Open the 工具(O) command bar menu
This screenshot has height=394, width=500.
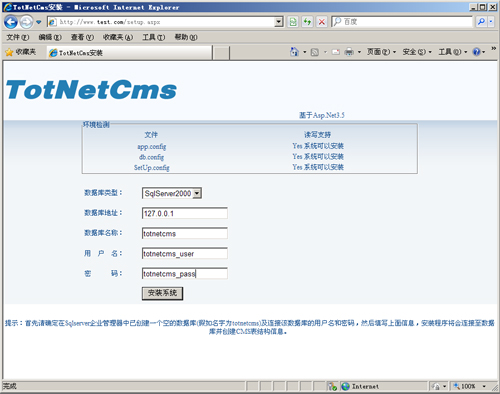[453, 52]
